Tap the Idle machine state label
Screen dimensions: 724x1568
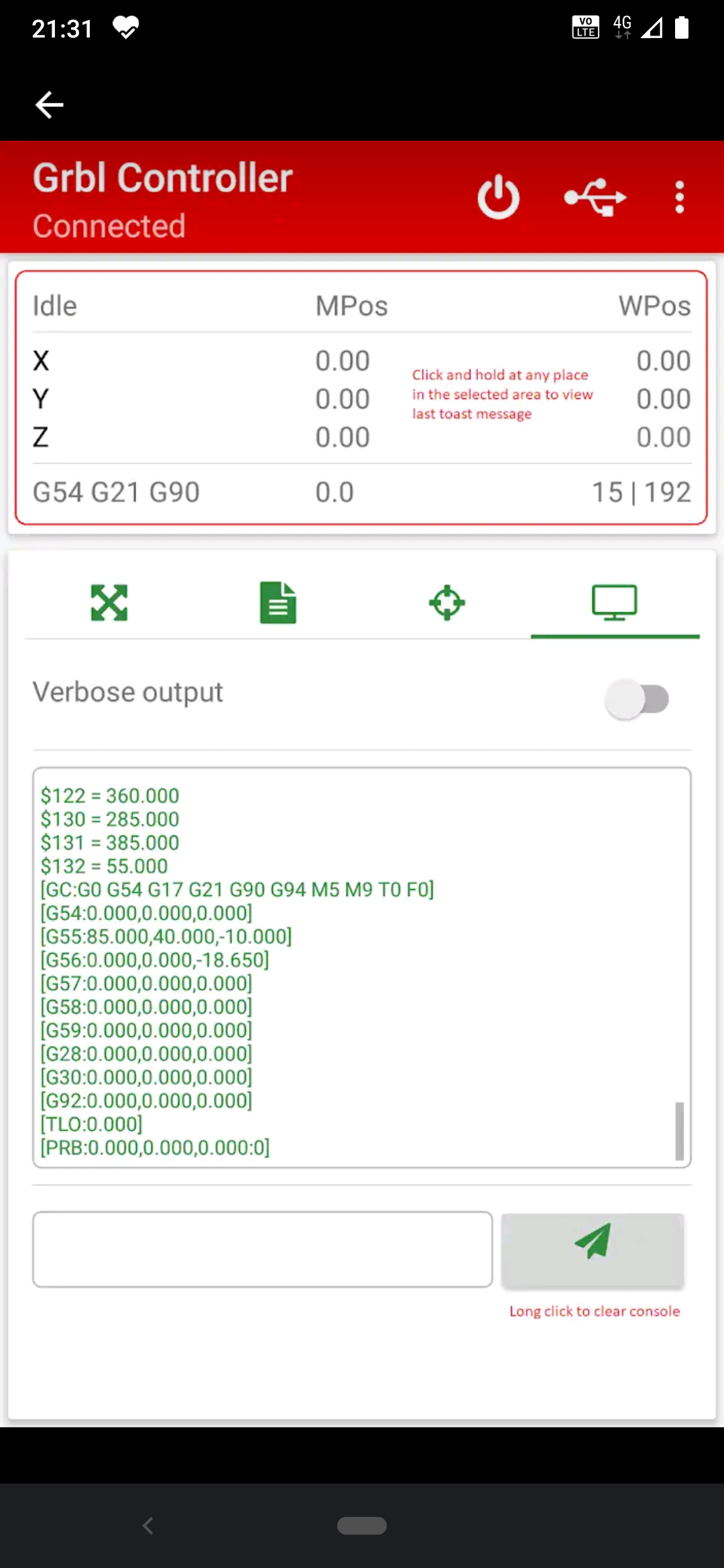tap(55, 306)
